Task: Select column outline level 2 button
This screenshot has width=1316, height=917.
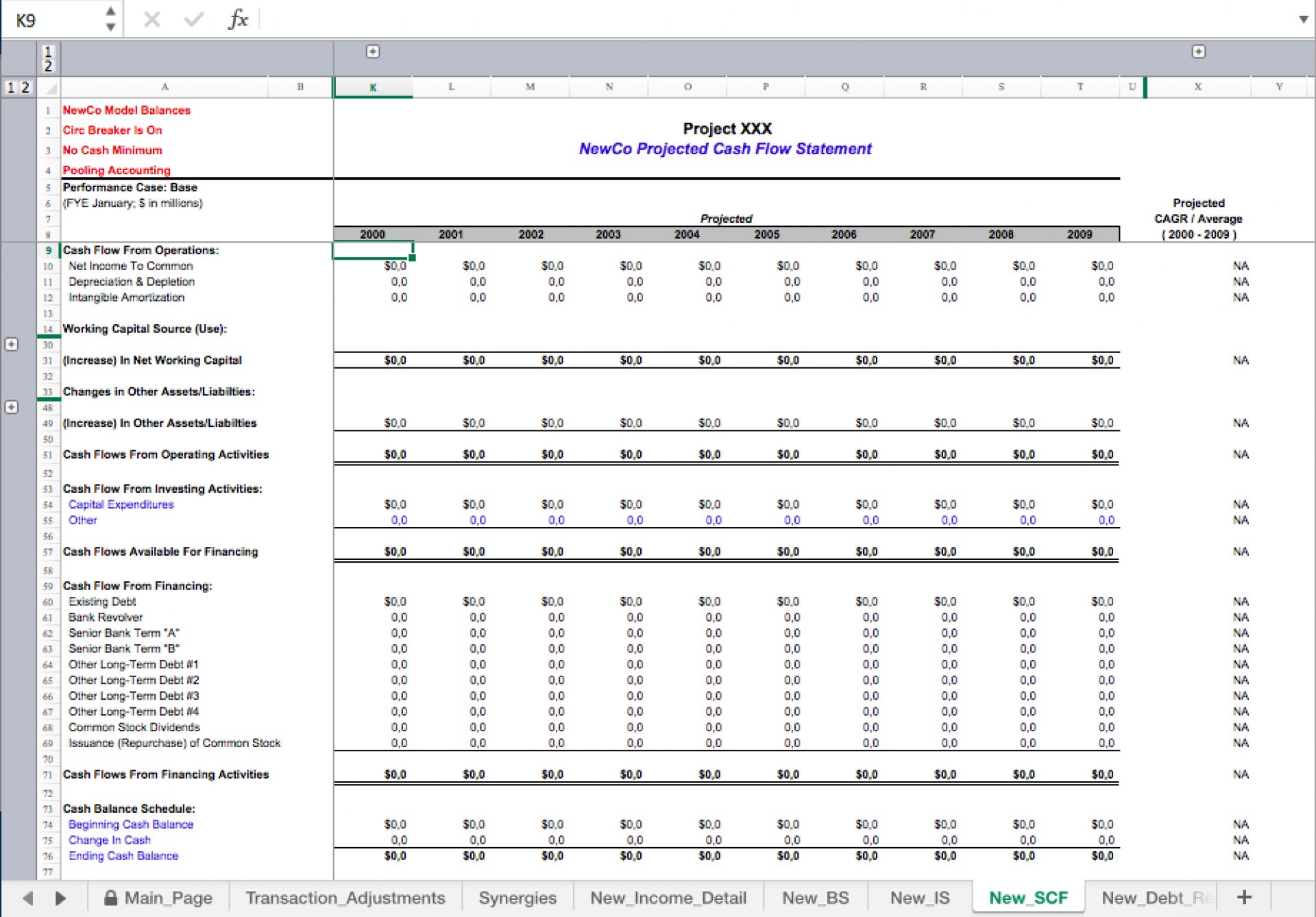Action: (48, 66)
